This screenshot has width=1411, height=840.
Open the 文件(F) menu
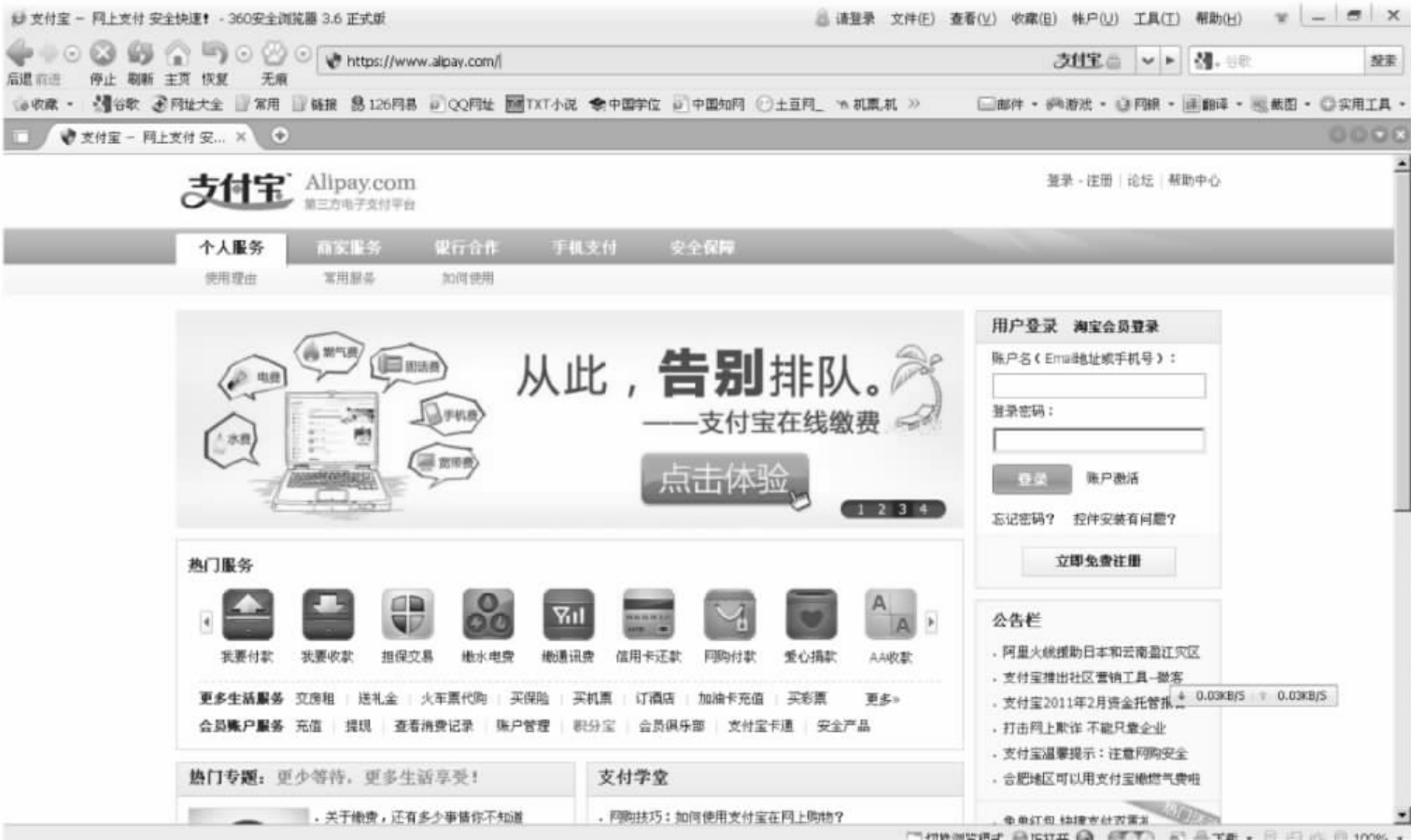point(912,19)
